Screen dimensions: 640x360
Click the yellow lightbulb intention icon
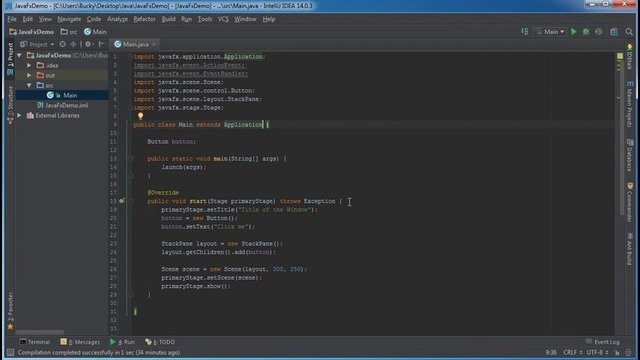tap(140, 116)
